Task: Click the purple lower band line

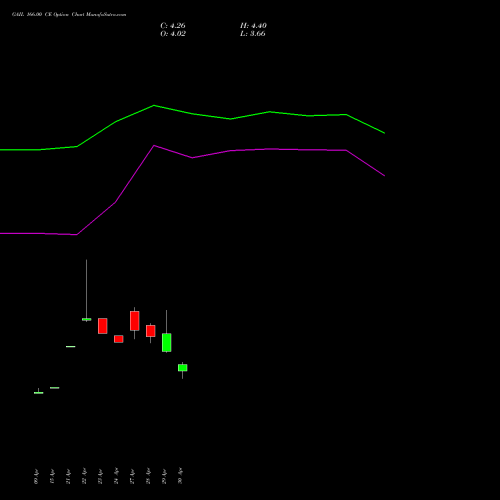Action: pyautogui.click(x=192, y=157)
